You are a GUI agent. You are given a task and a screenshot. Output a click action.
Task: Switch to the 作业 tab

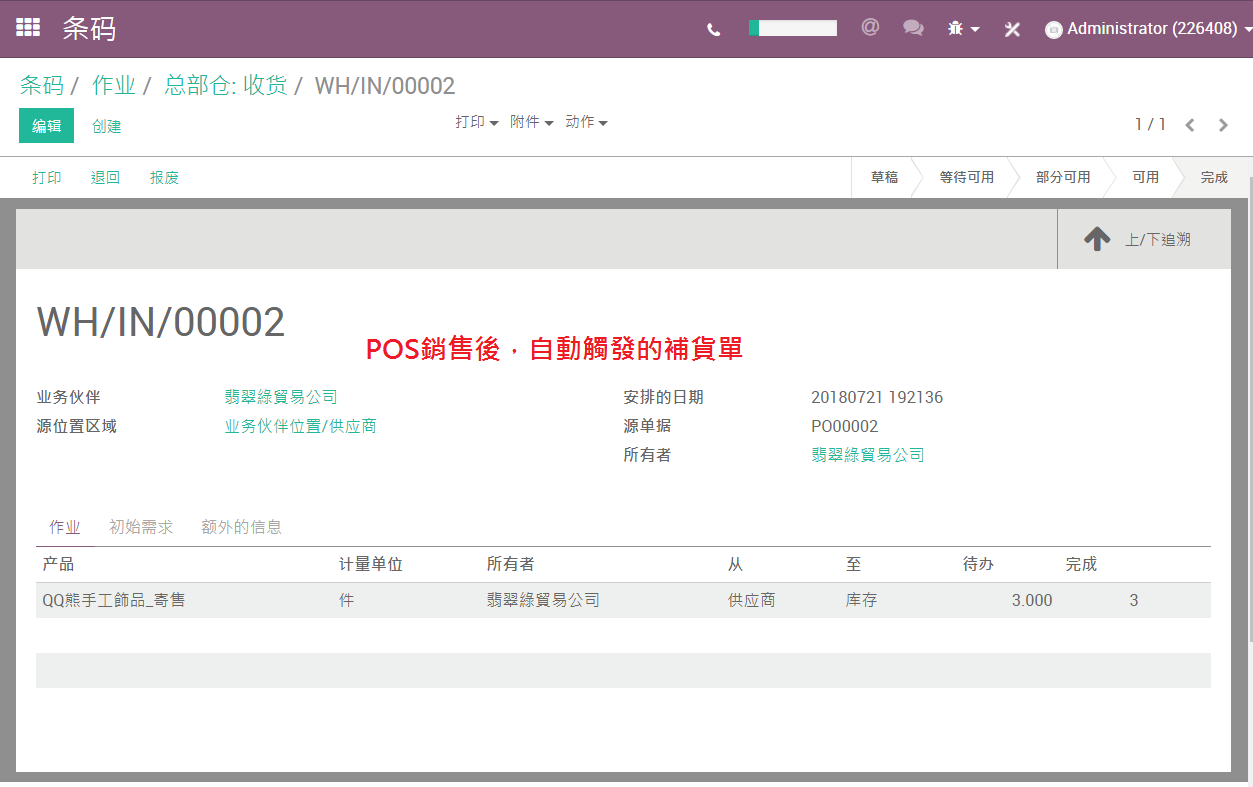click(x=65, y=527)
